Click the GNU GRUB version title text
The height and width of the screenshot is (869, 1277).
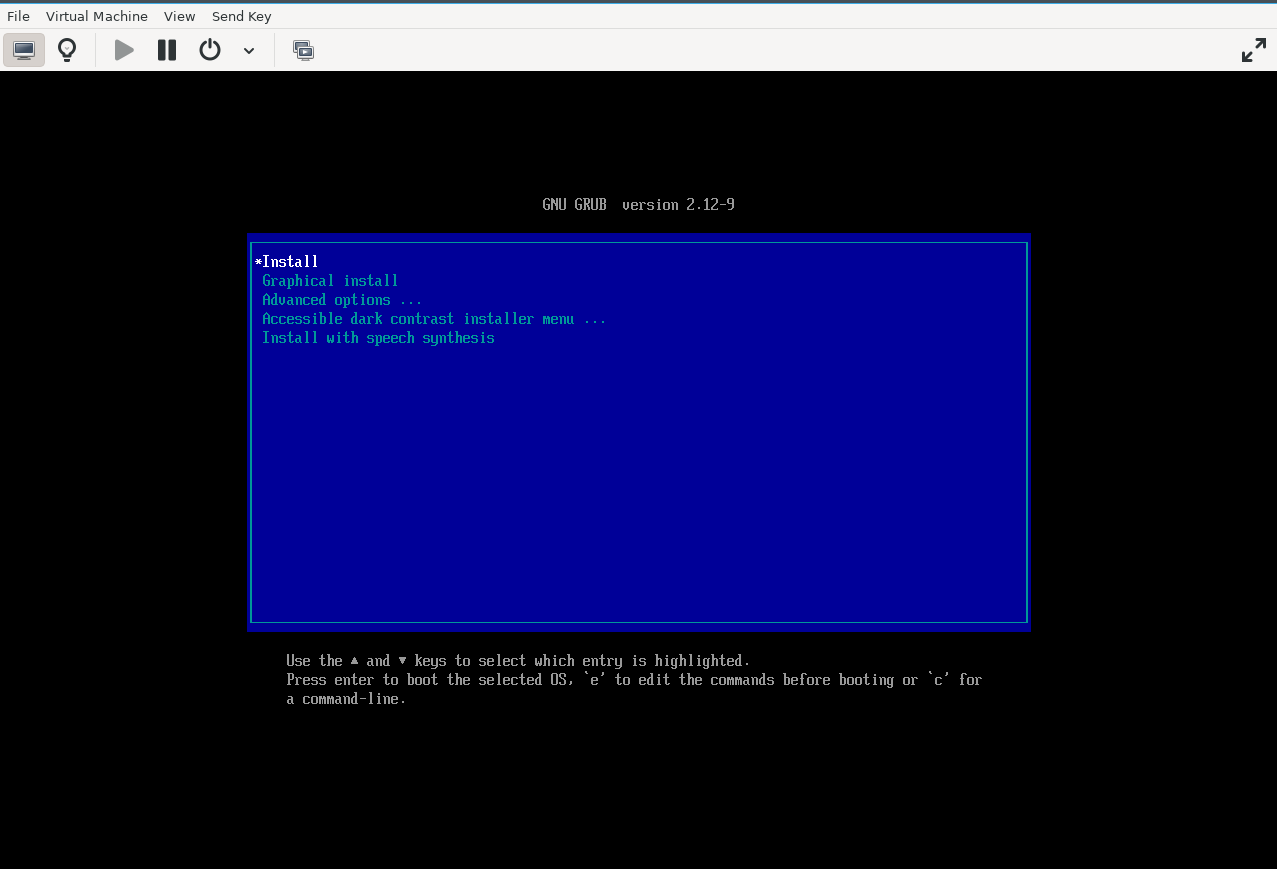click(x=638, y=204)
